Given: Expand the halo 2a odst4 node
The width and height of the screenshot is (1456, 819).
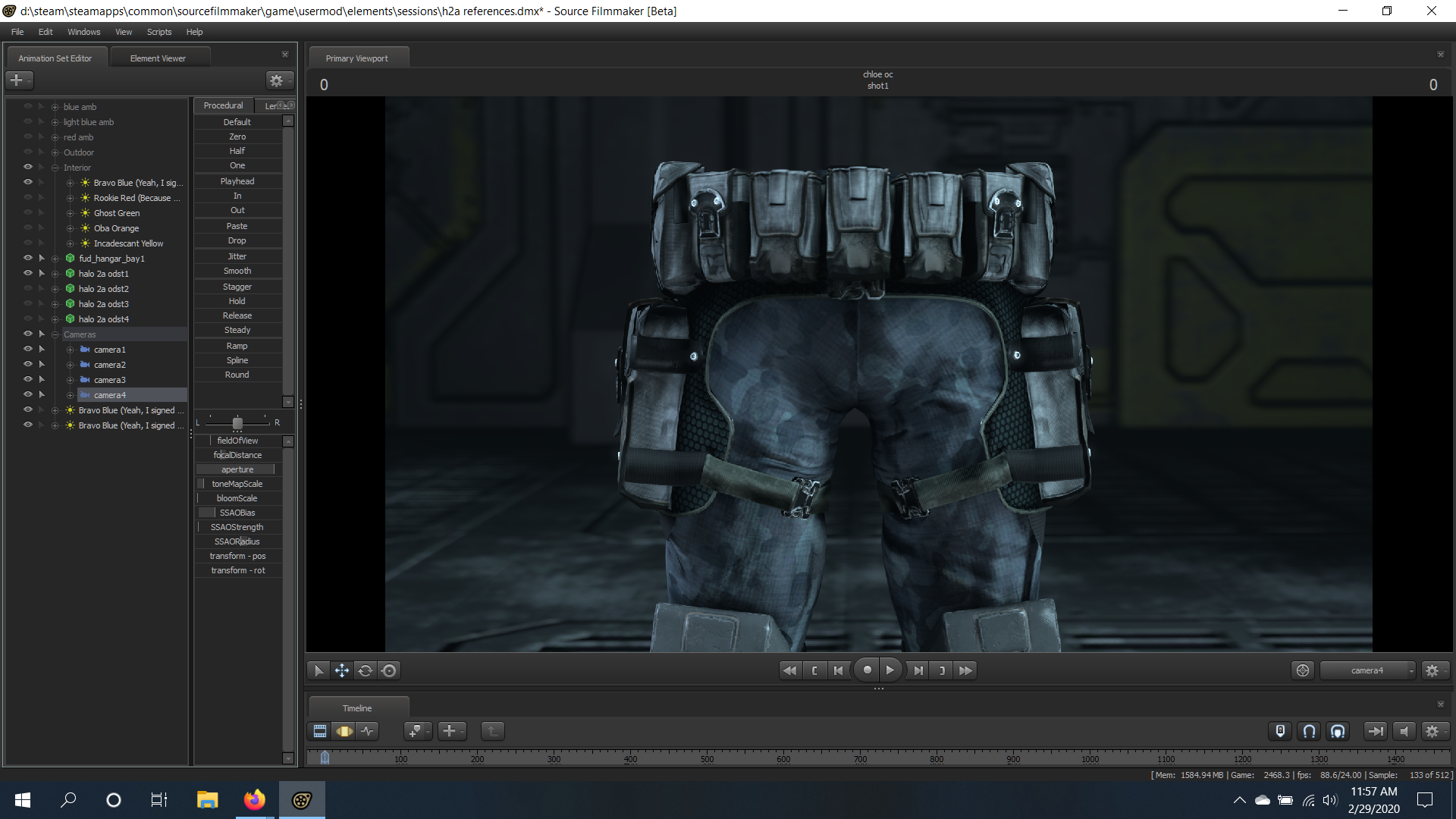Looking at the screenshot, I should 55,319.
